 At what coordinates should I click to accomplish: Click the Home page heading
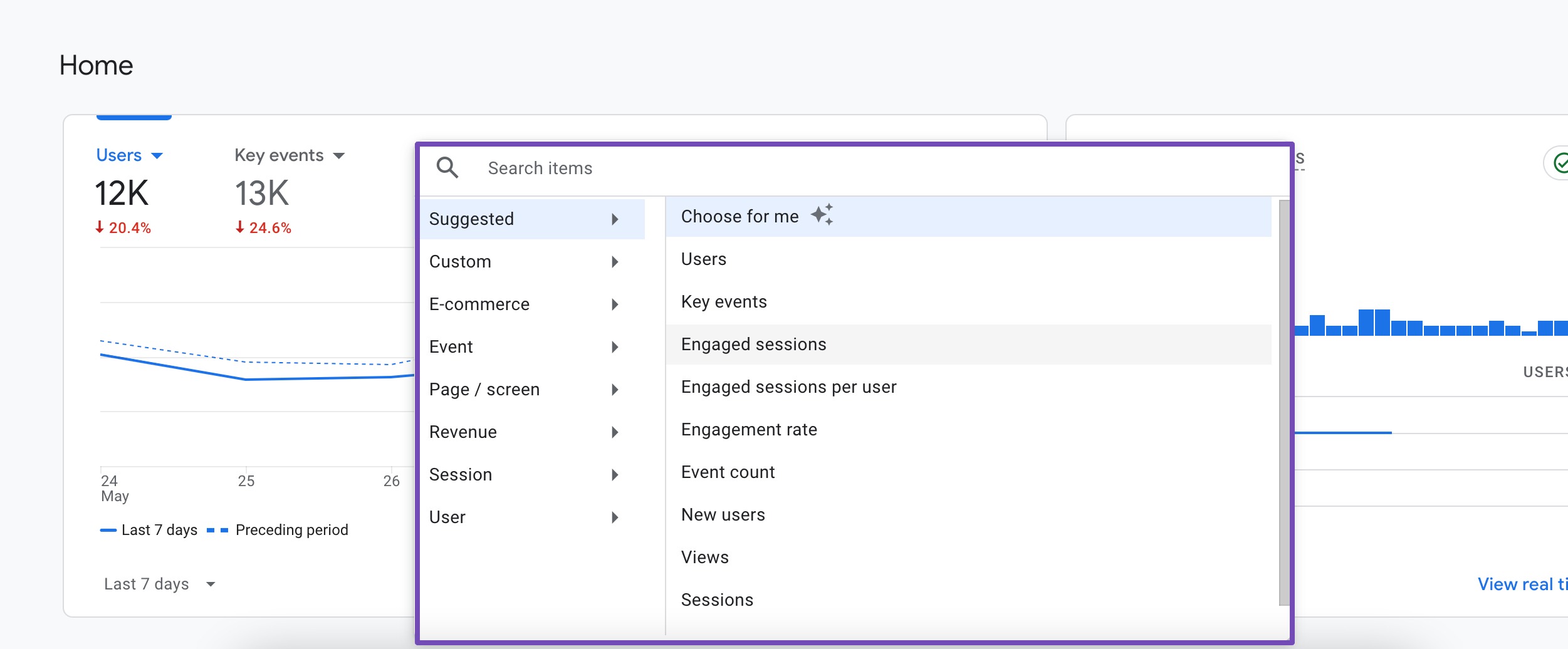(96, 65)
